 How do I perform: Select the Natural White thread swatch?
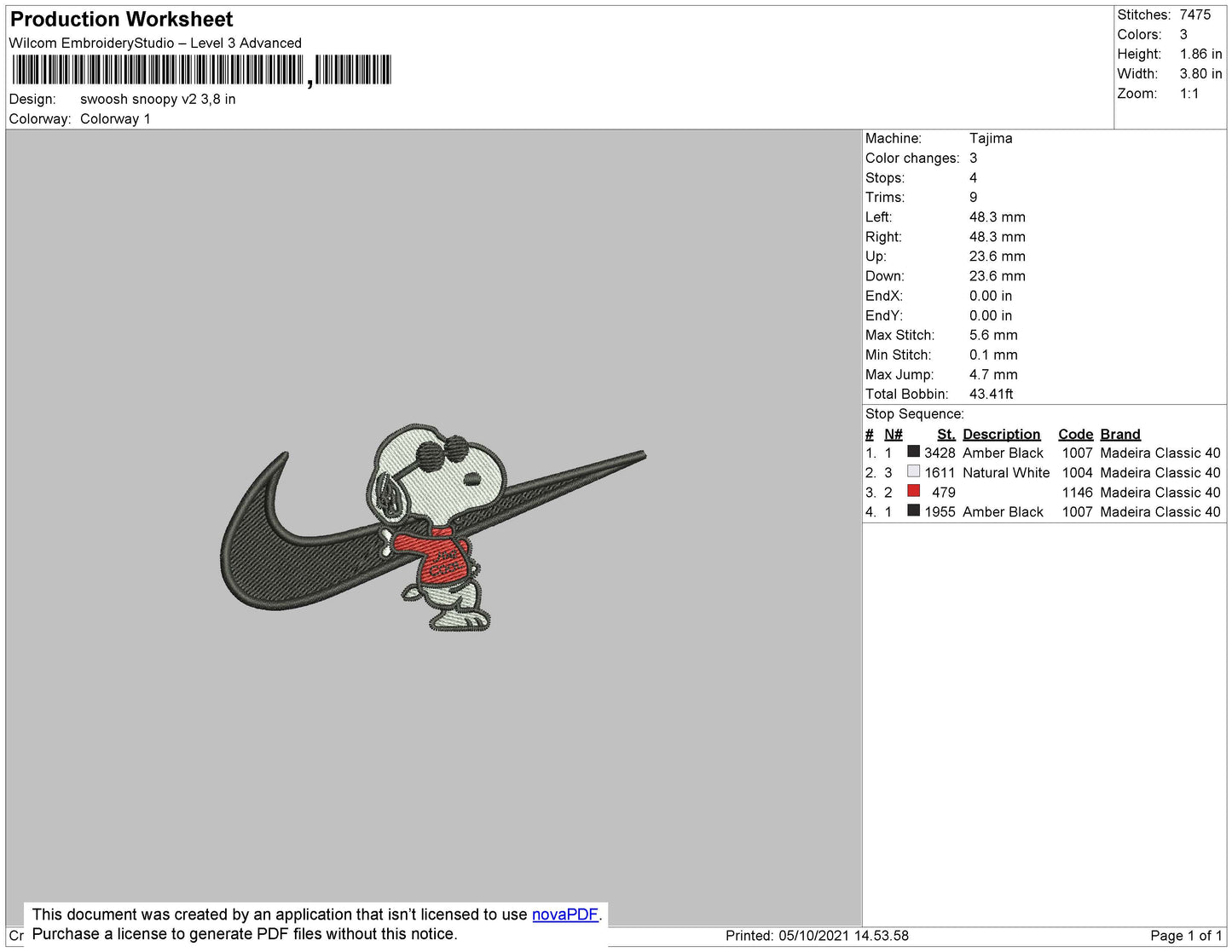(913, 471)
